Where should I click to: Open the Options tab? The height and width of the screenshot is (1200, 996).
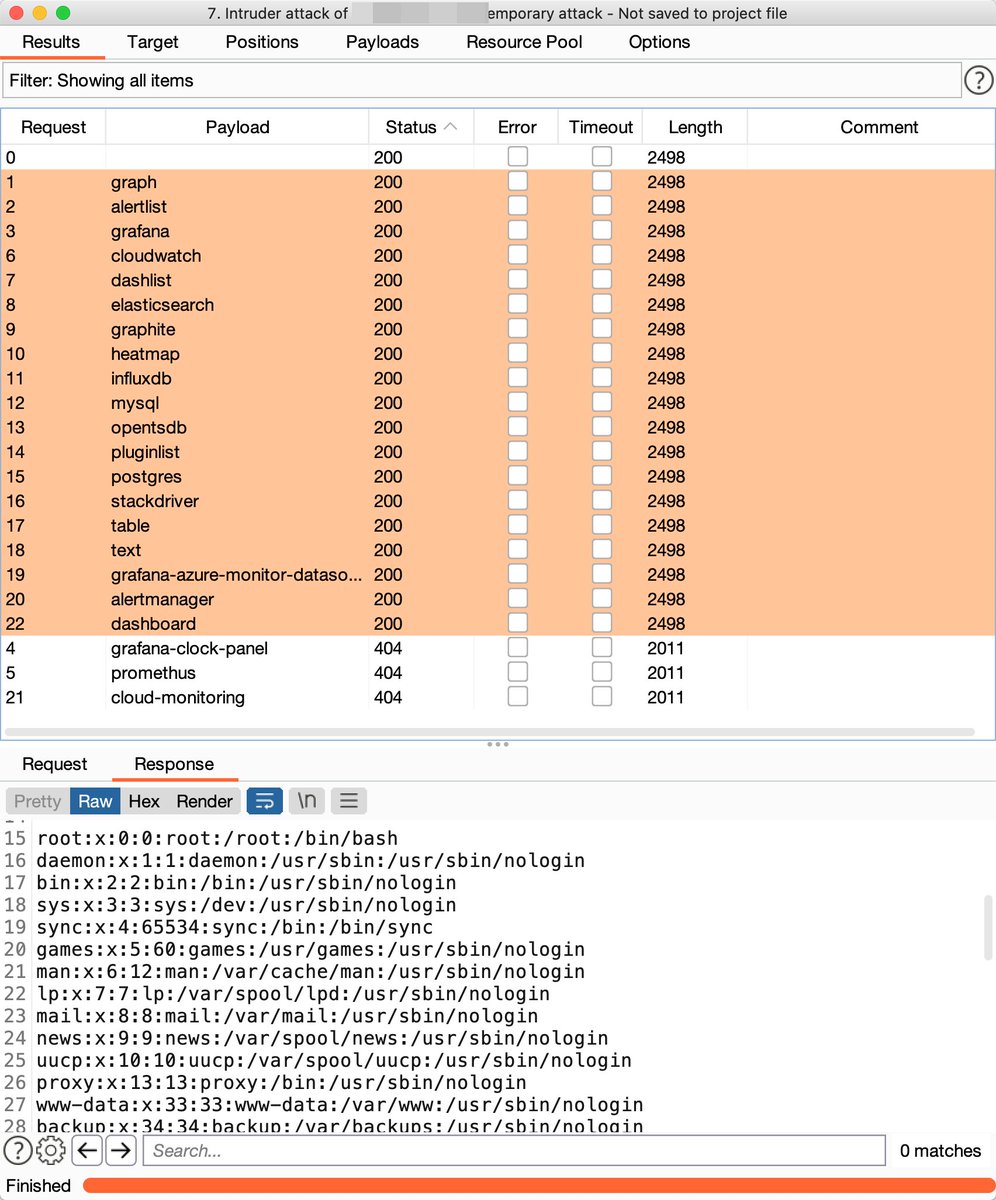[x=659, y=42]
